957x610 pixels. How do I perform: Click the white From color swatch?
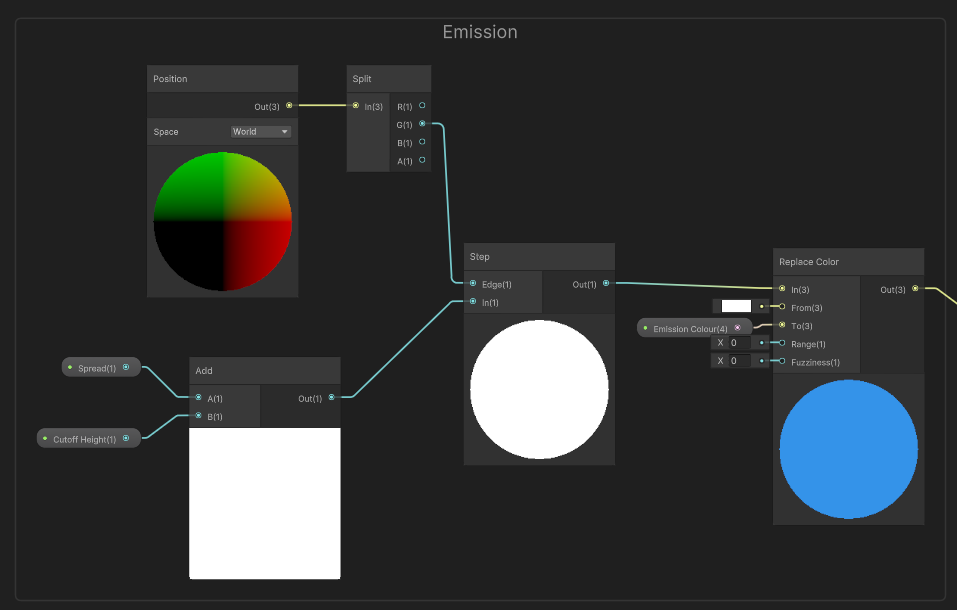pos(735,306)
